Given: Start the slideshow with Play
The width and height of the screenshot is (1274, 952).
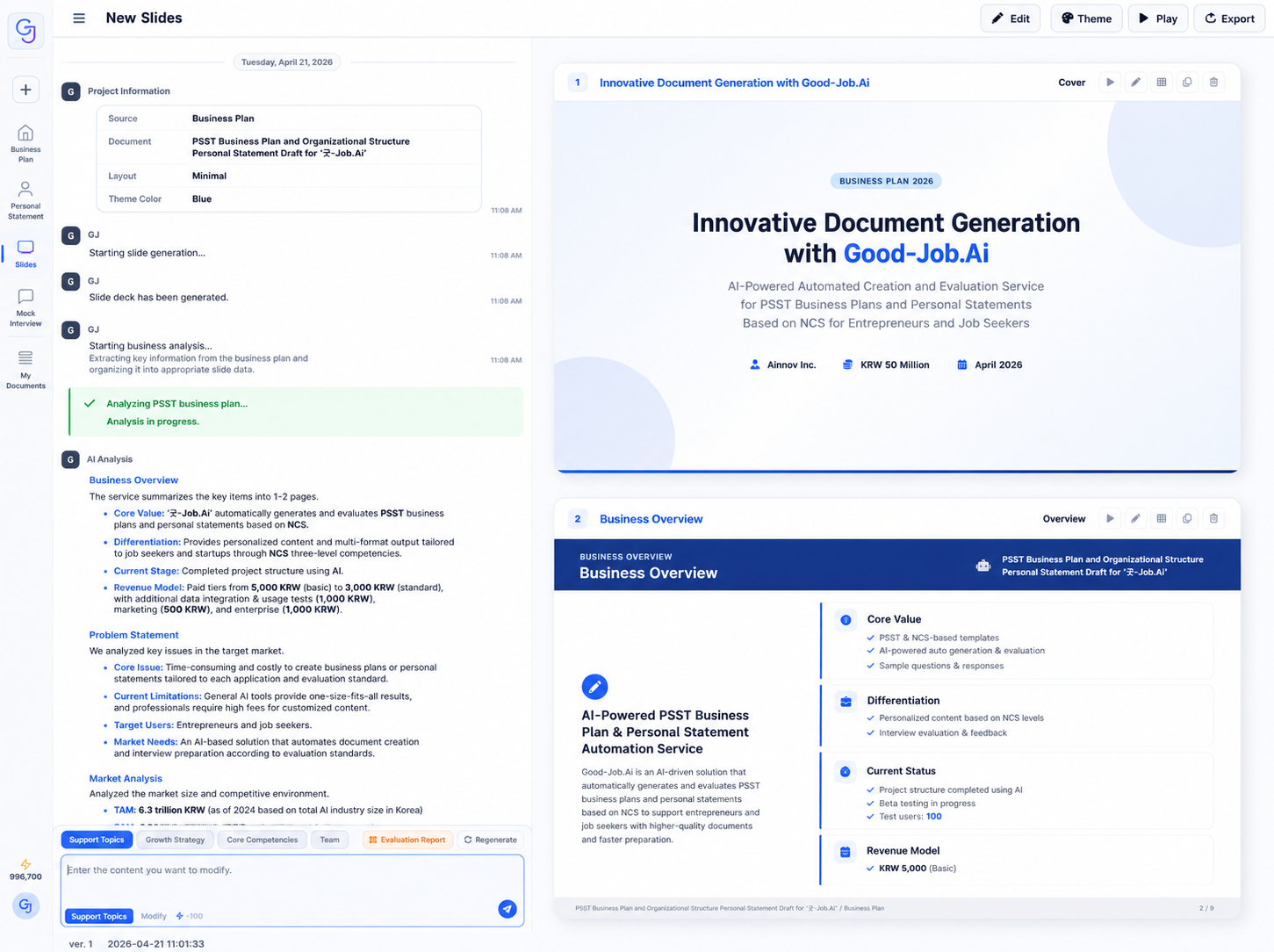Looking at the screenshot, I should click(x=1158, y=18).
